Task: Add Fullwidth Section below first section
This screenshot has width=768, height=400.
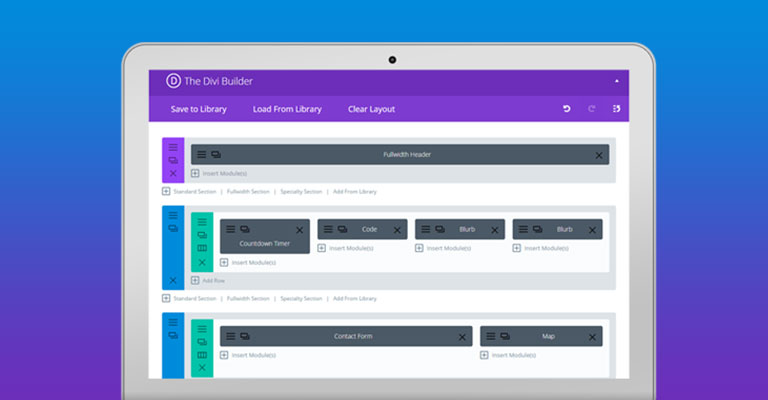Action: [x=248, y=191]
